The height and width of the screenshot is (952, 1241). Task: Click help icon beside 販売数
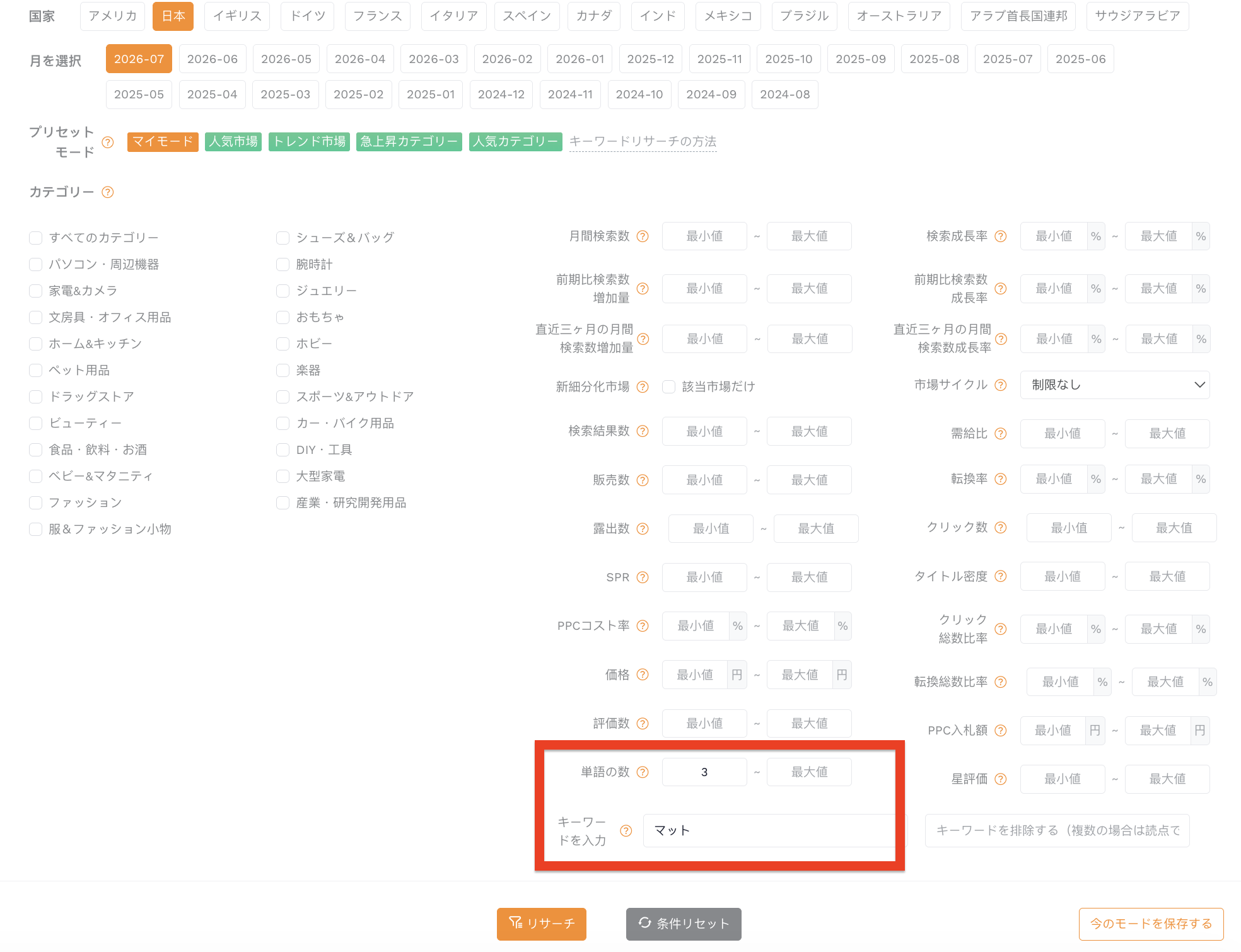(643, 480)
